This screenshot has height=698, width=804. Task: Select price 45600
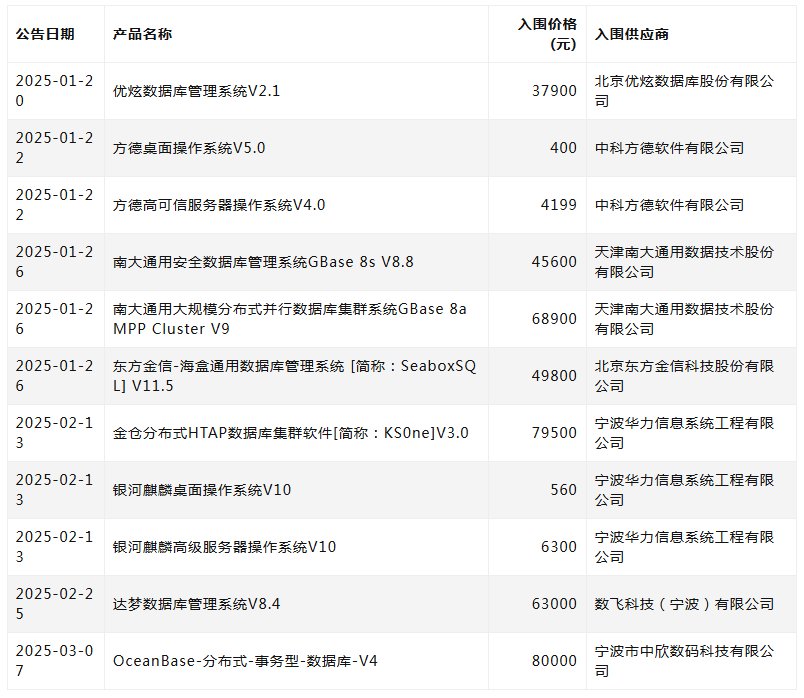coord(554,262)
